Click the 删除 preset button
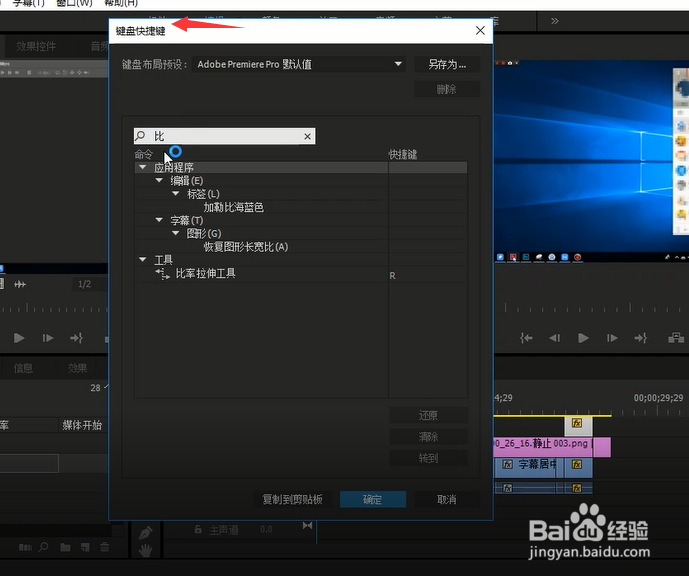 [447, 89]
